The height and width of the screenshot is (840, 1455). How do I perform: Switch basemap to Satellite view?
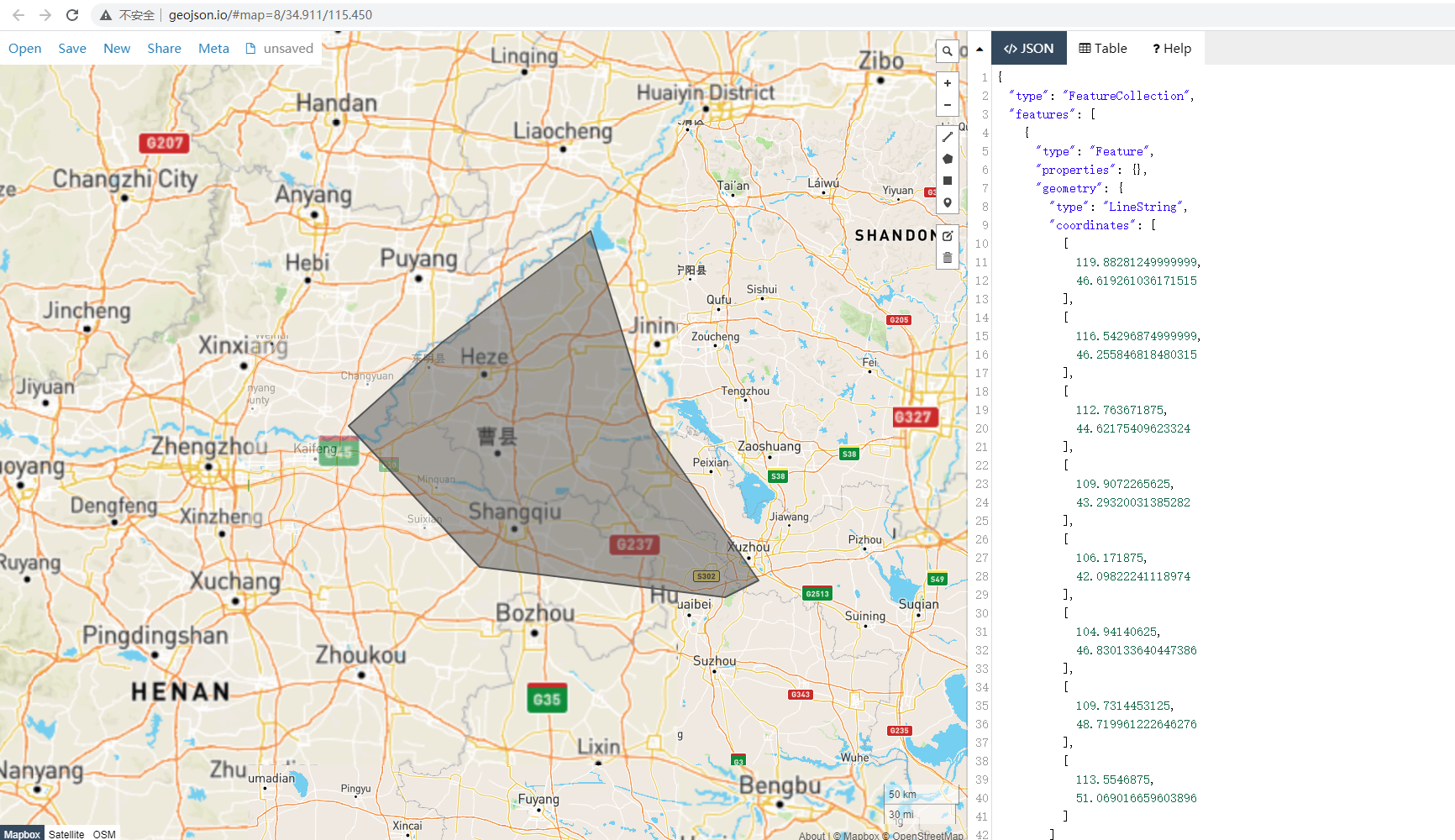point(66,834)
